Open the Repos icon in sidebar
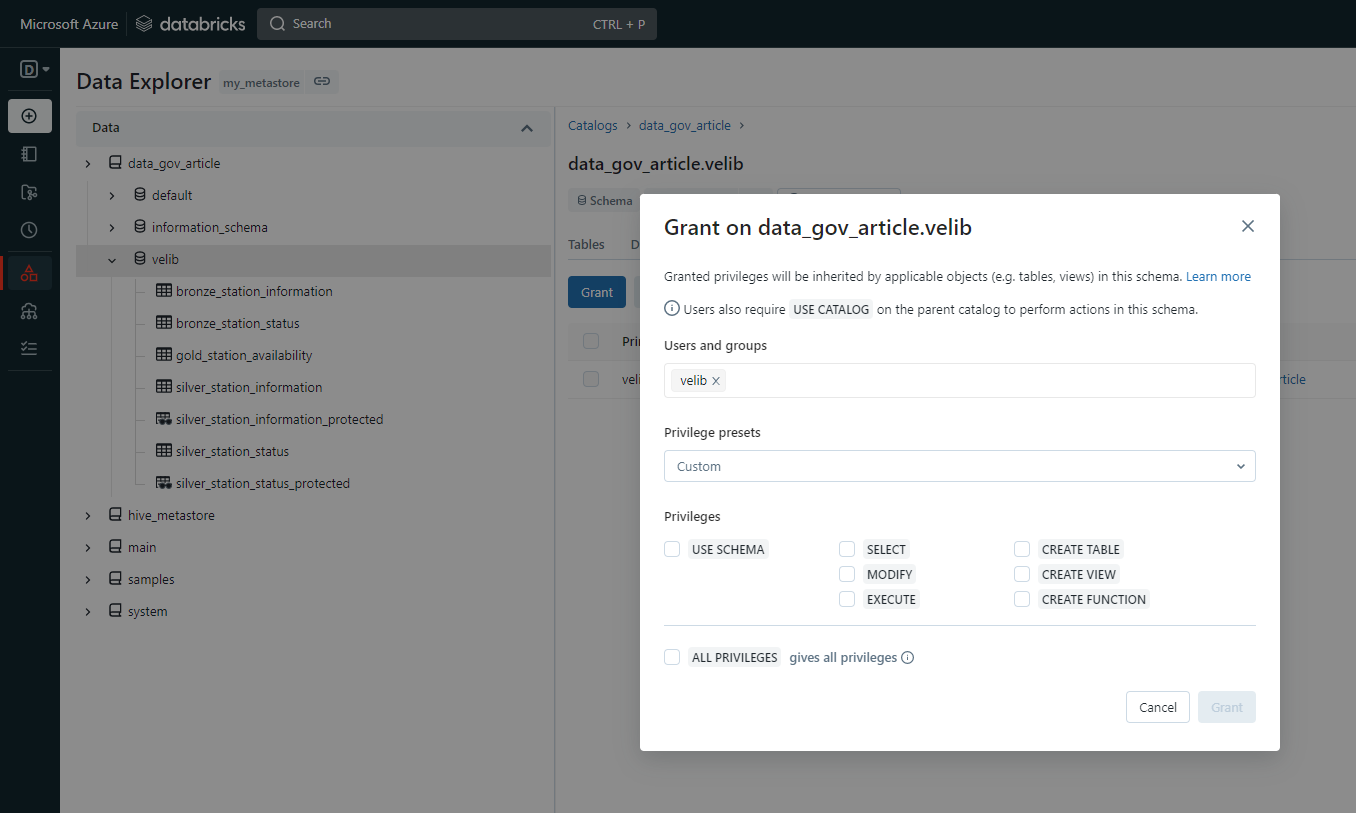This screenshot has width=1356, height=813. tap(29, 192)
